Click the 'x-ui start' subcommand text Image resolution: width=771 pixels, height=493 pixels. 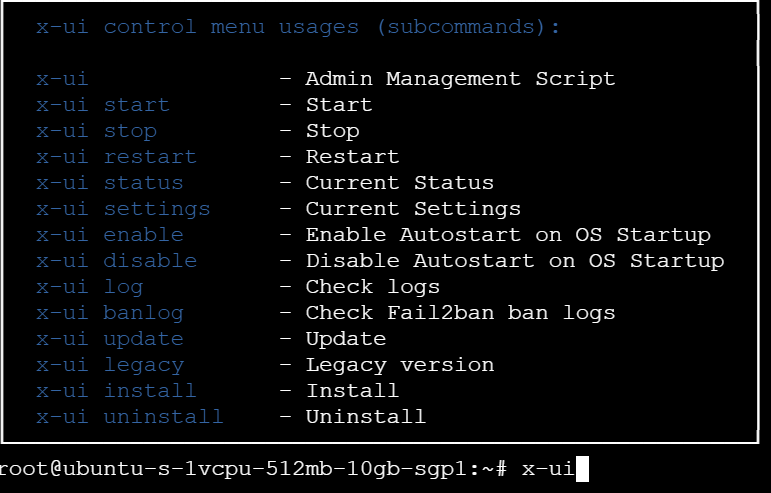103,105
